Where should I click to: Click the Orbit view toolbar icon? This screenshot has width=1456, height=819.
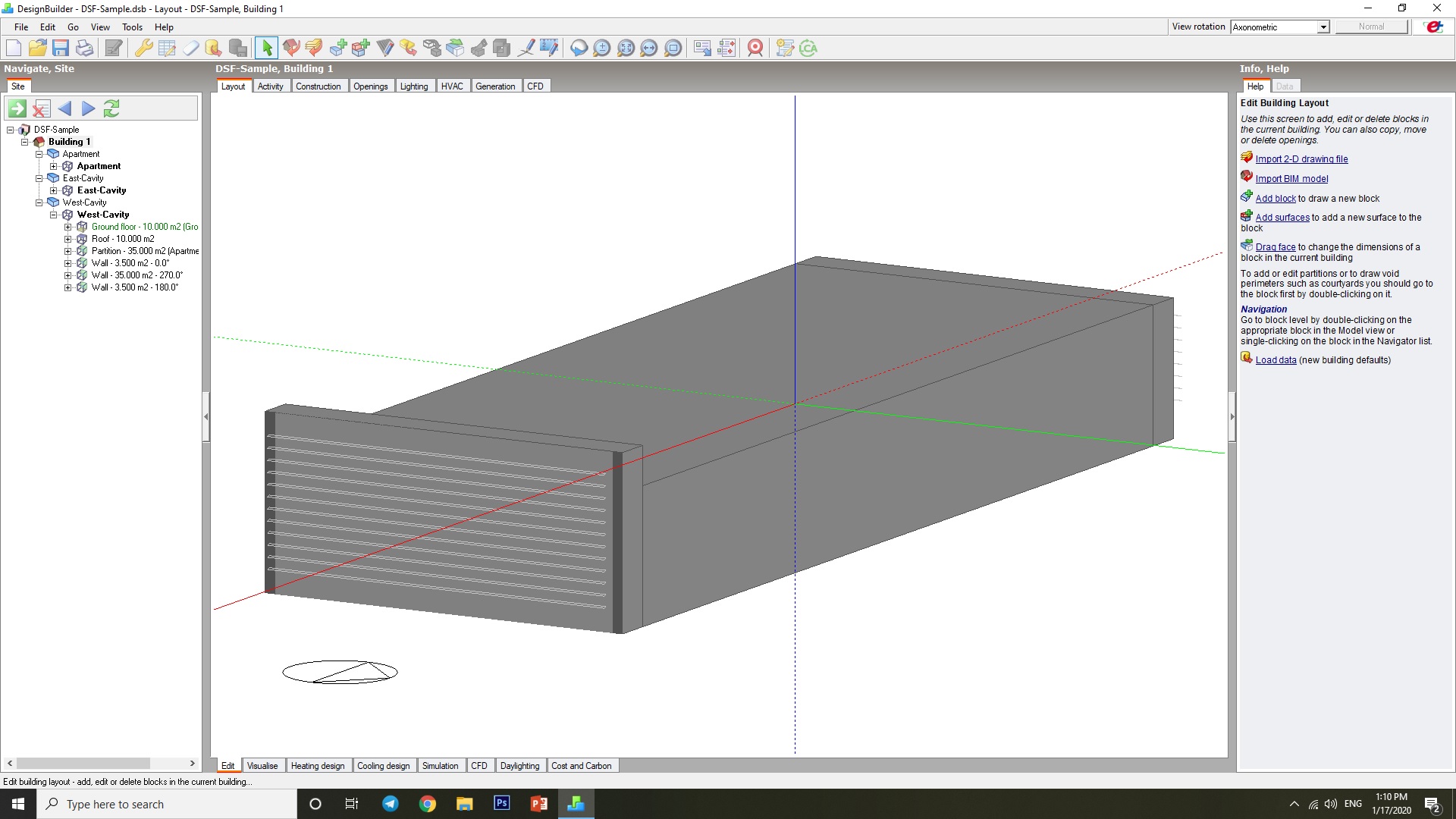[x=579, y=48]
